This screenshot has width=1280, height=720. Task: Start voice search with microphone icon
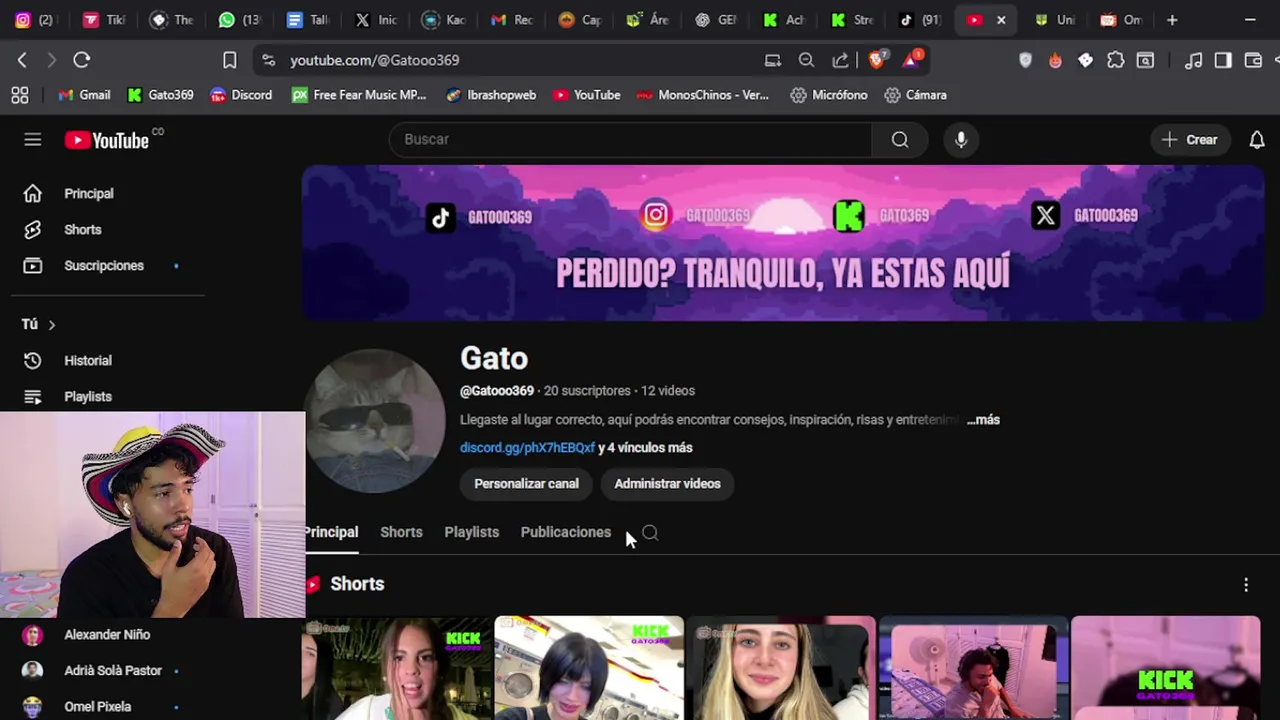pyautogui.click(x=961, y=140)
